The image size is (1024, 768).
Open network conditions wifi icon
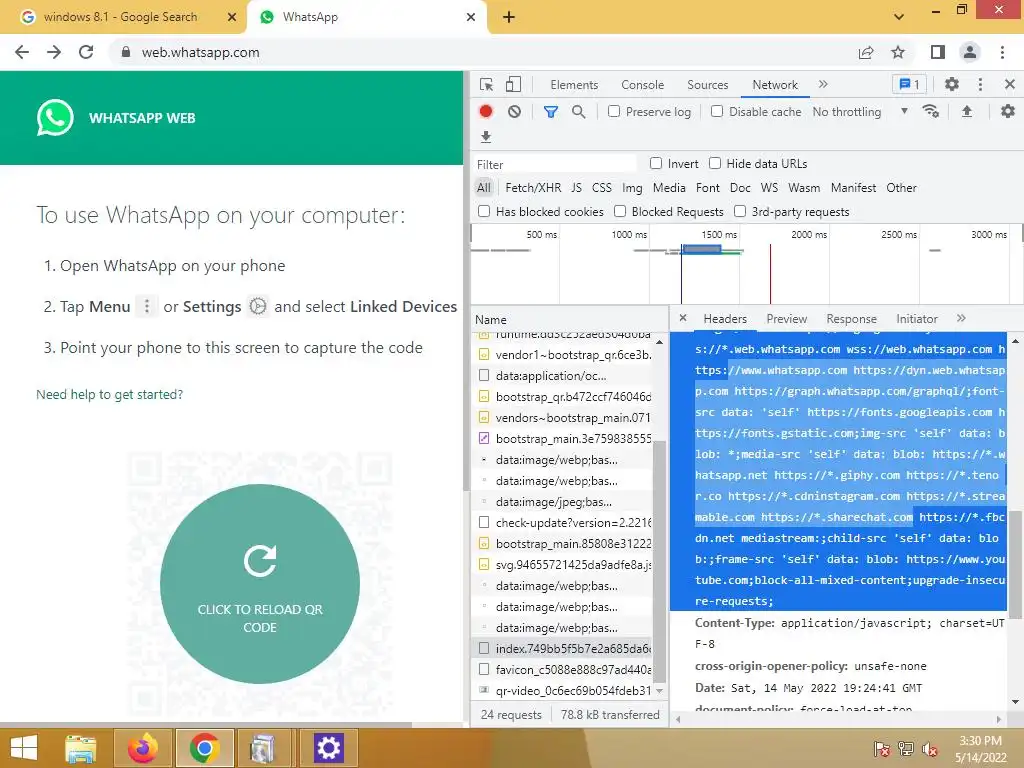(x=931, y=112)
